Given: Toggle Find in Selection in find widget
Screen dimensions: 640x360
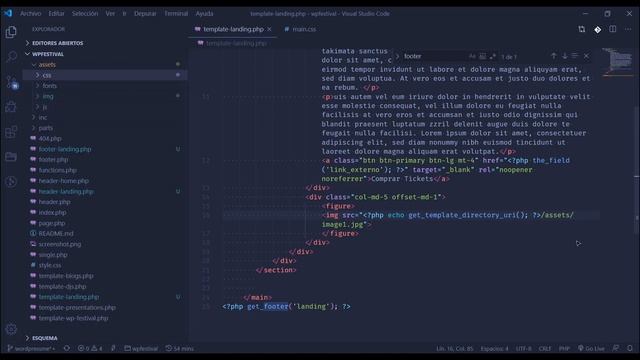Looking at the screenshot, I should click(575, 56).
